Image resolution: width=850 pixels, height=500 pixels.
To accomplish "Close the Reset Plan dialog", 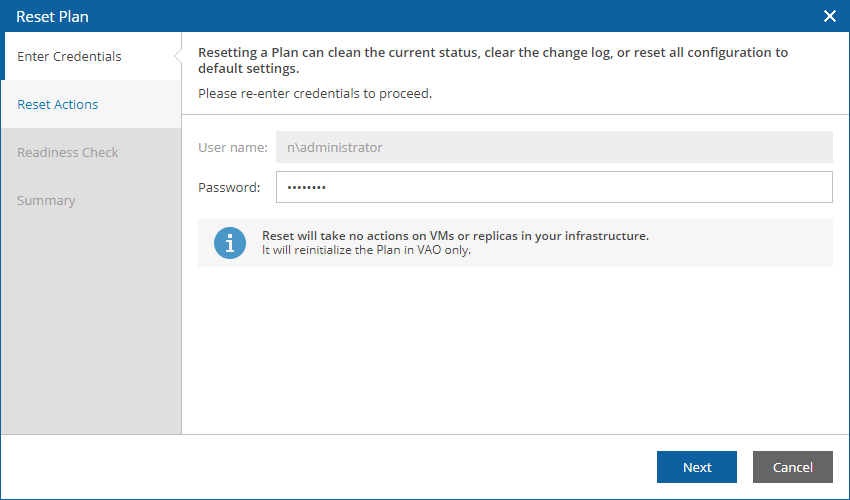I will (x=829, y=16).
